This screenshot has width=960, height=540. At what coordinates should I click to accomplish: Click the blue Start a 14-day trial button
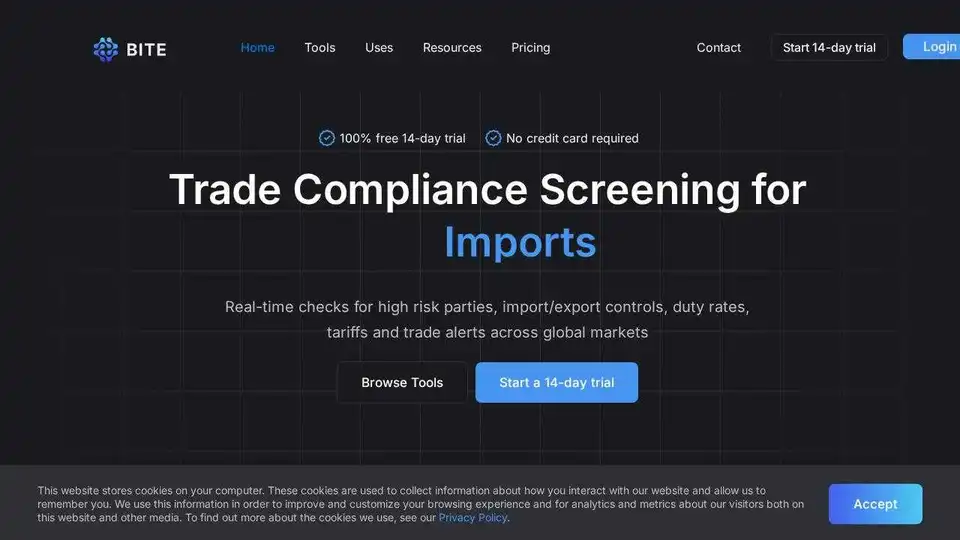click(556, 382)
